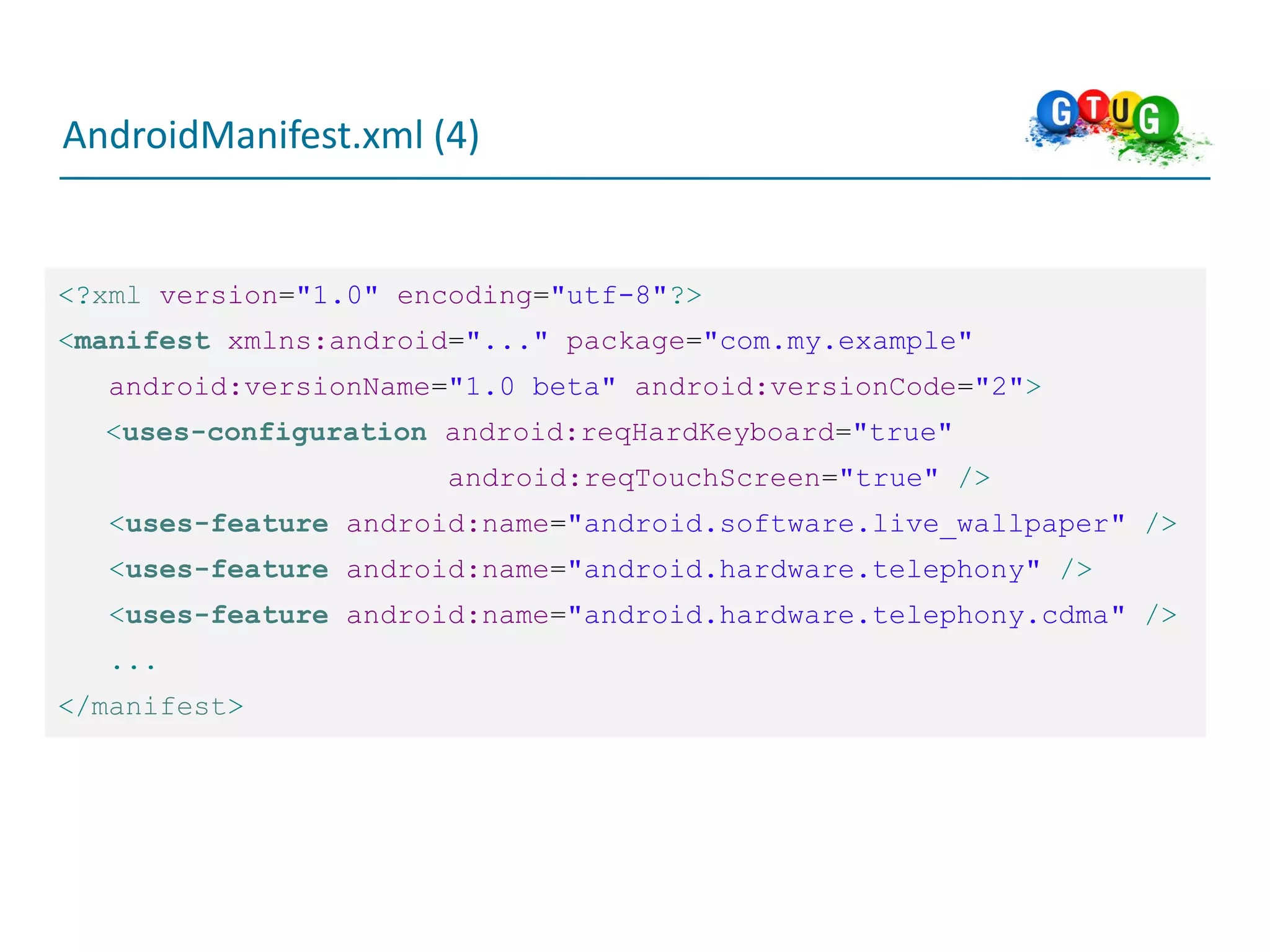Click the xml version declaration line
The image size is (1270, 952).
pyautogui.click(x=380, y=296)
